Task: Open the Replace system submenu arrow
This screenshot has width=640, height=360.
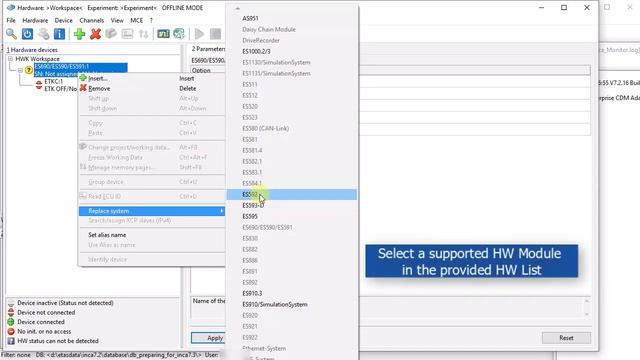Action: (221, 211)
